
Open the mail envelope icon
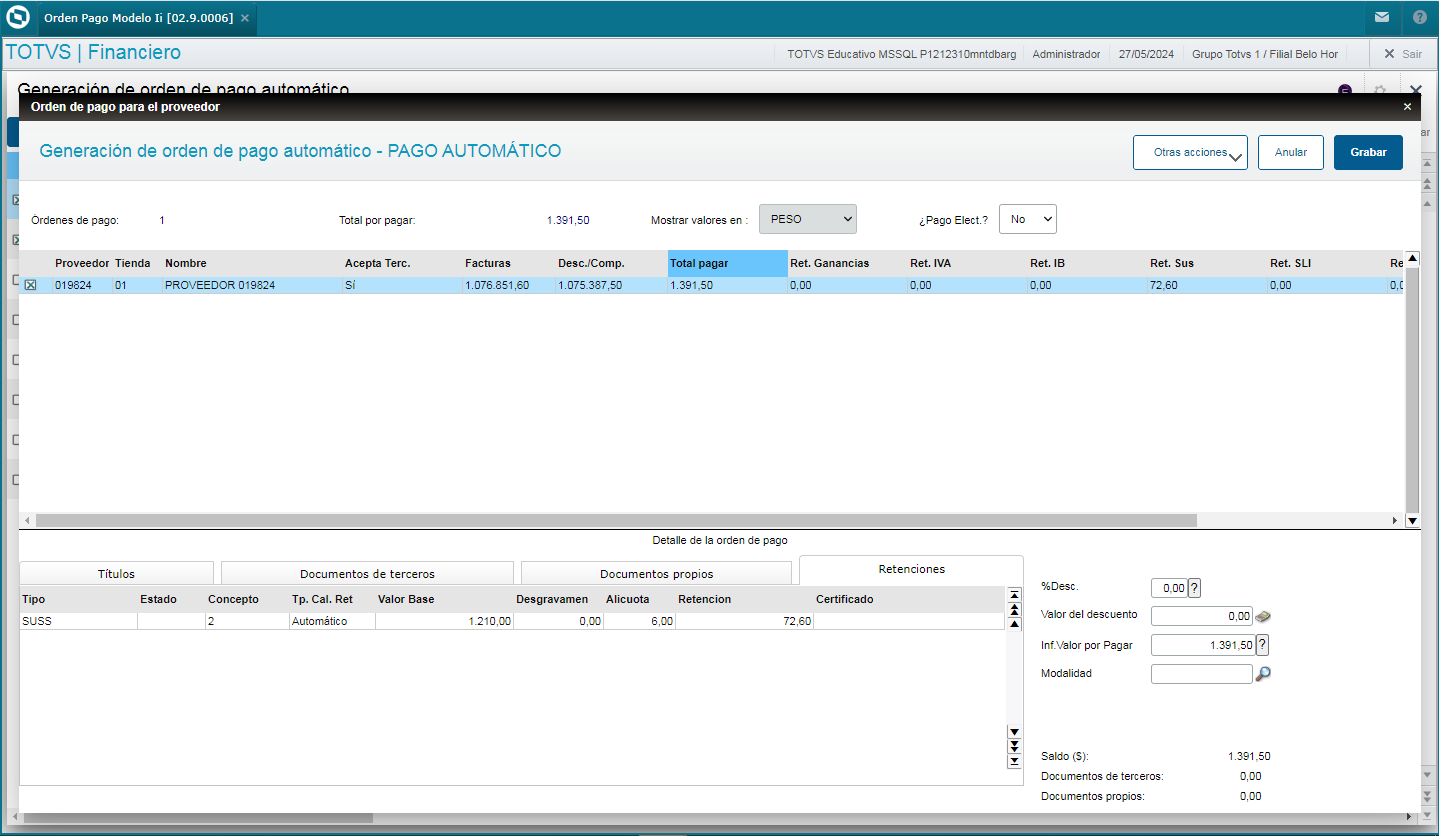click(1381, 17)
